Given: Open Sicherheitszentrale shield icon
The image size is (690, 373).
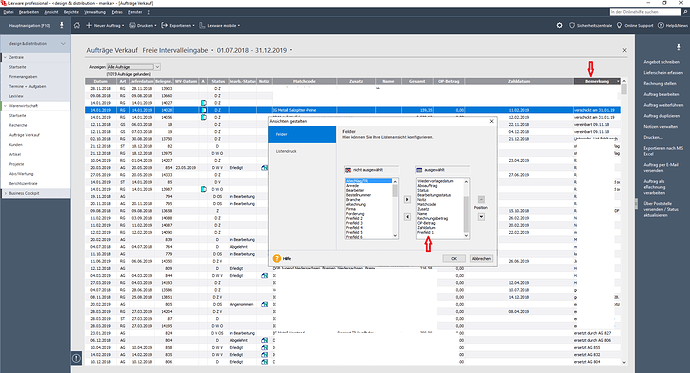Looking at the screenshot, I should (572, 26).
